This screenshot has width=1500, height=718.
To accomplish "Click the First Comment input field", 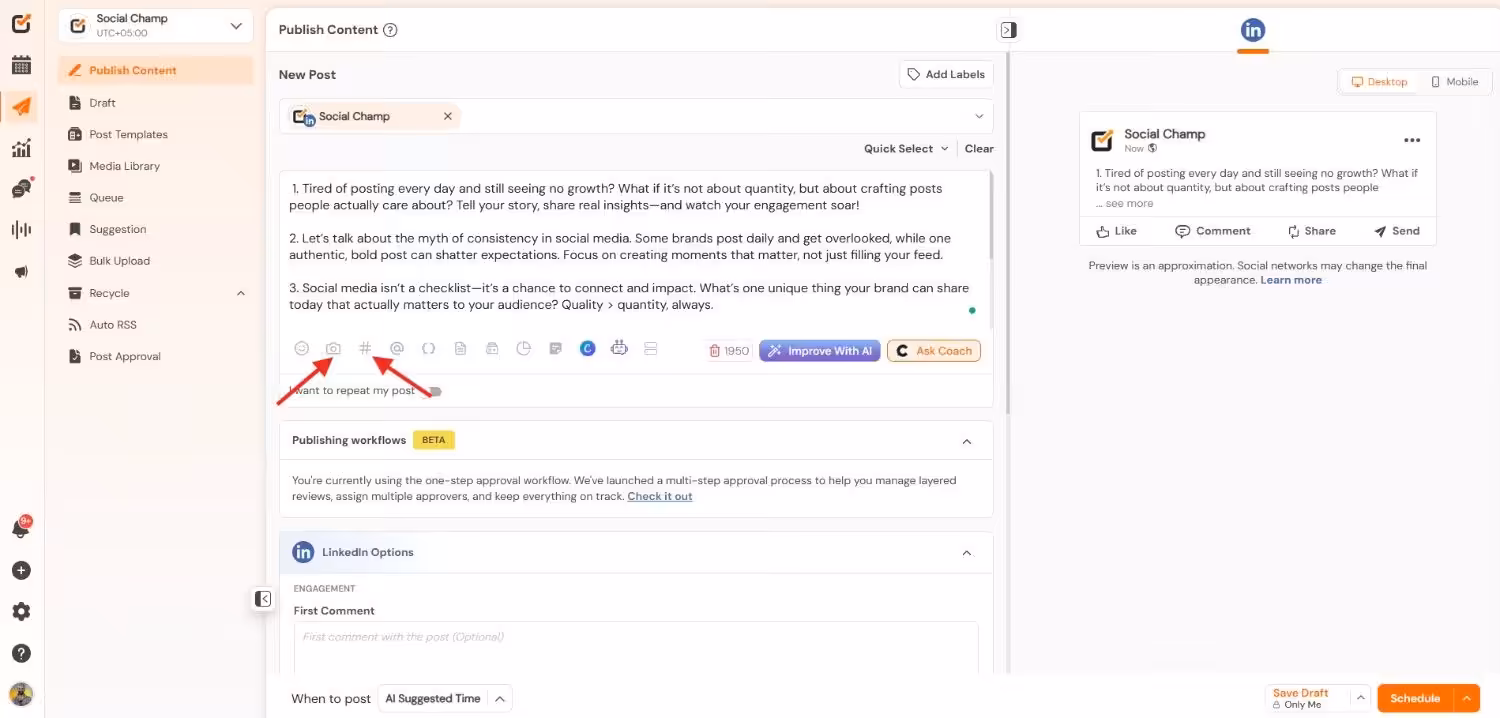I will (x=636, y=646).
